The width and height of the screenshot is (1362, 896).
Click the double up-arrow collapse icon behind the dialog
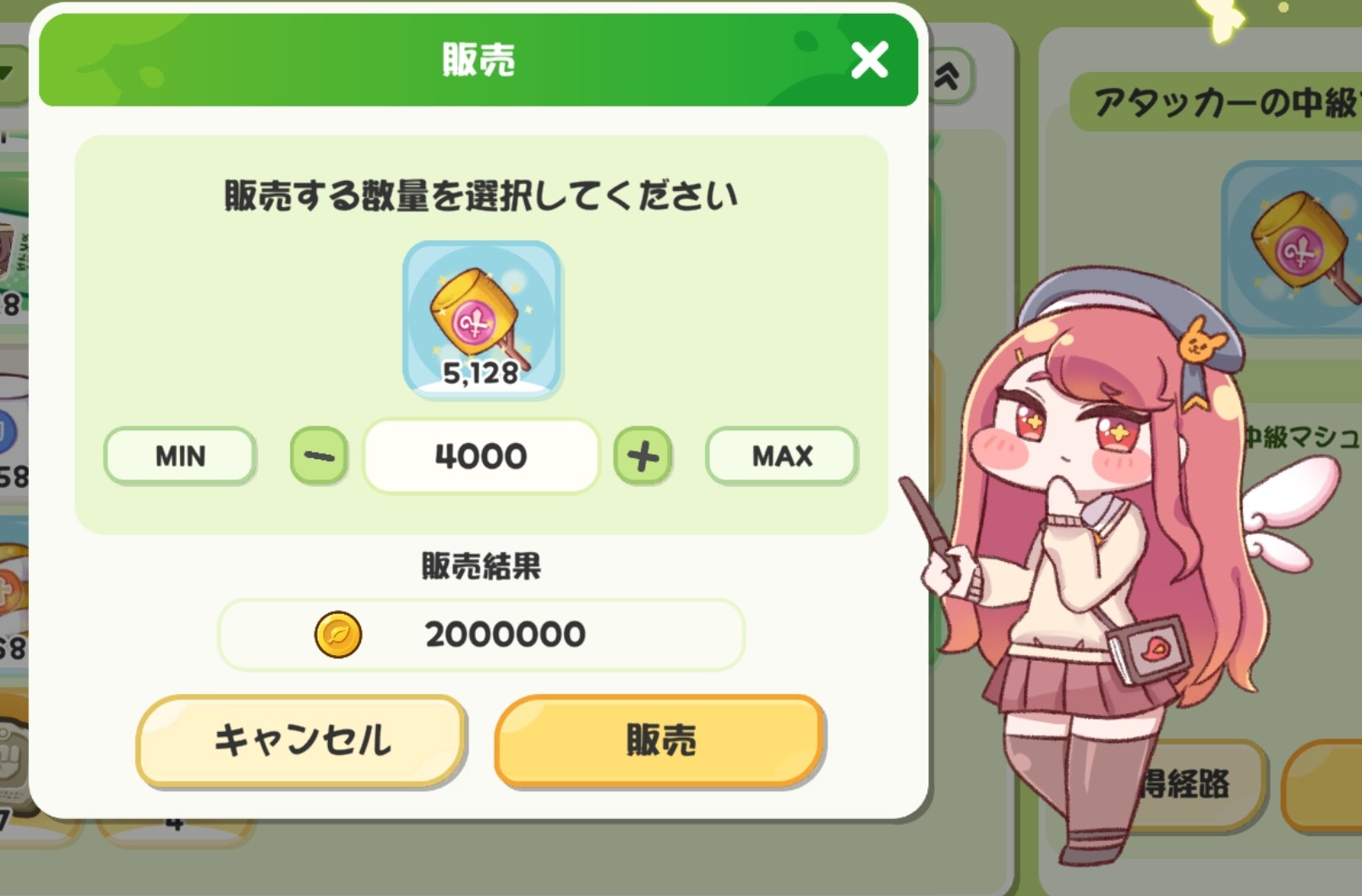(x=948, y=76)
